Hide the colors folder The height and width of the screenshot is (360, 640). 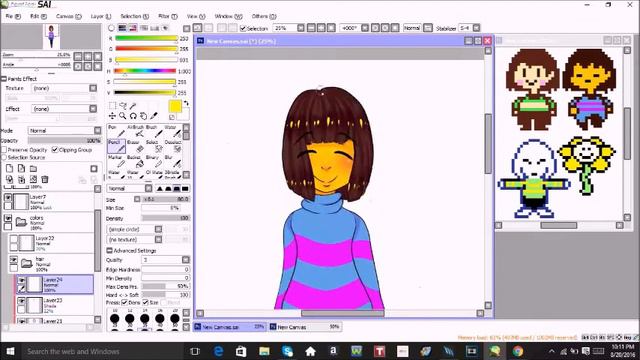tap(8, 218)
